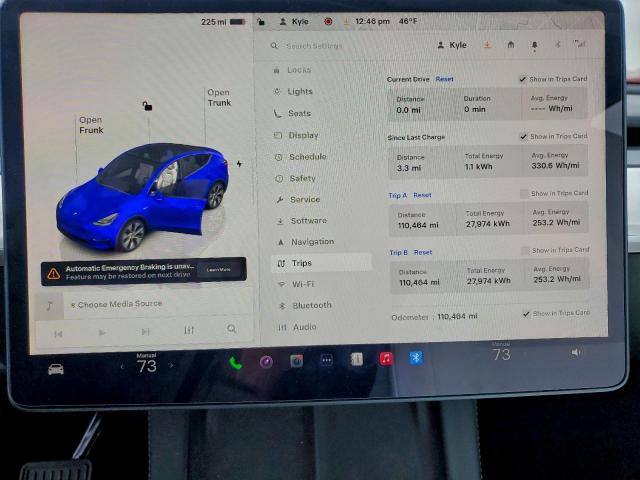Toggle Since Last Charge Show in Trips Card
The image size is (640, 480).
pyautogui.click(x=523, y=136)
